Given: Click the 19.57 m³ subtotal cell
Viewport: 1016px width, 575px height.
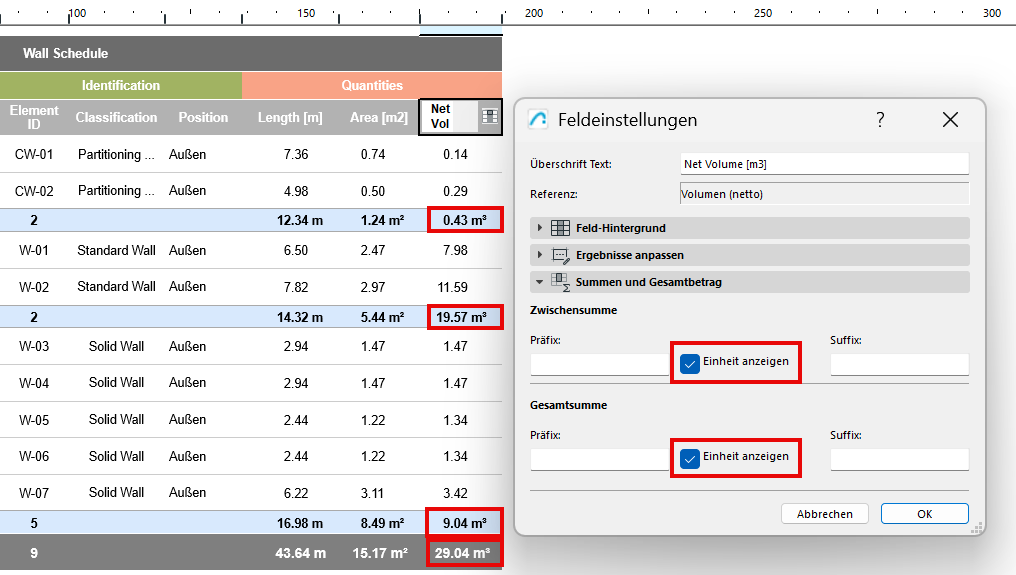Looking at the screenshot, I should pyautogui.click(x=465, y=317).
